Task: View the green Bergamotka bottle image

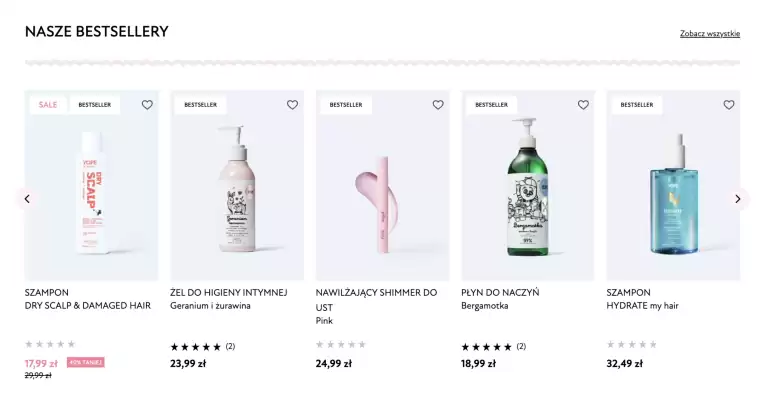Action: click(527, 190)
